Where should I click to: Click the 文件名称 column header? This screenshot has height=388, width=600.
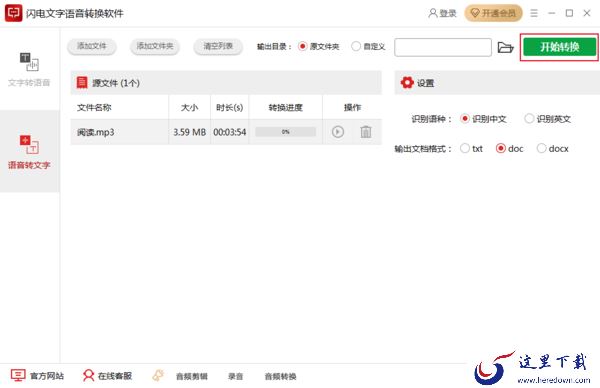(x=94, y=108)
